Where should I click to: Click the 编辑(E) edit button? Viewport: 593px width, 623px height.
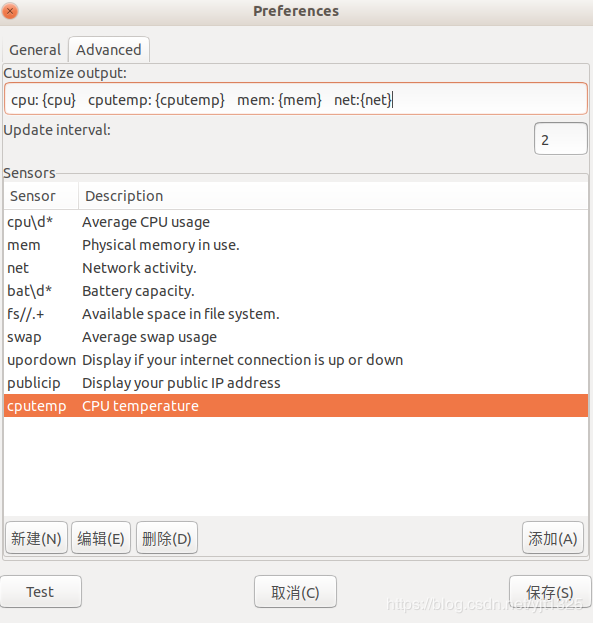tap(101, 538)
